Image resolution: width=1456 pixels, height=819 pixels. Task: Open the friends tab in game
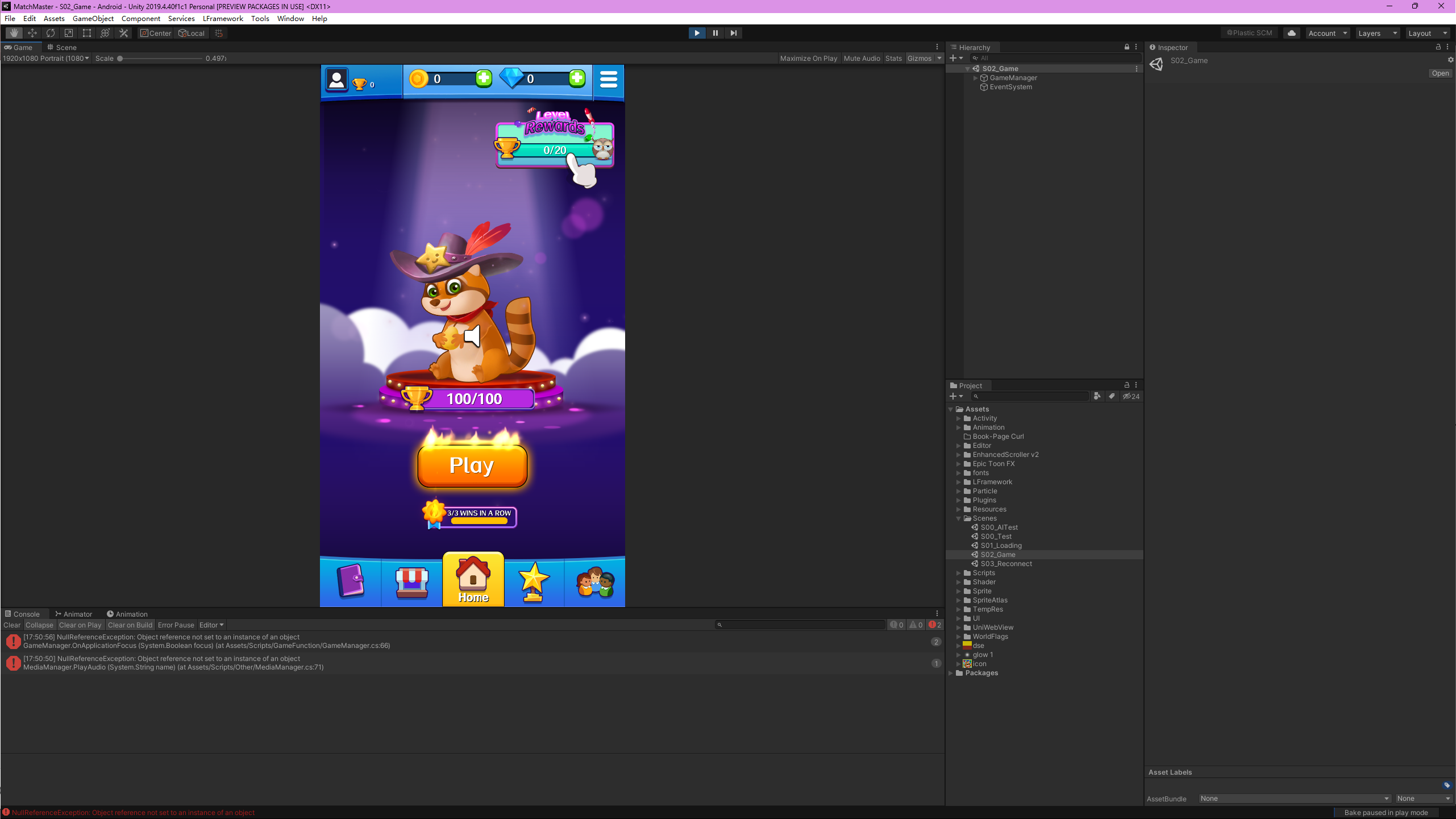tap(595, 581)
